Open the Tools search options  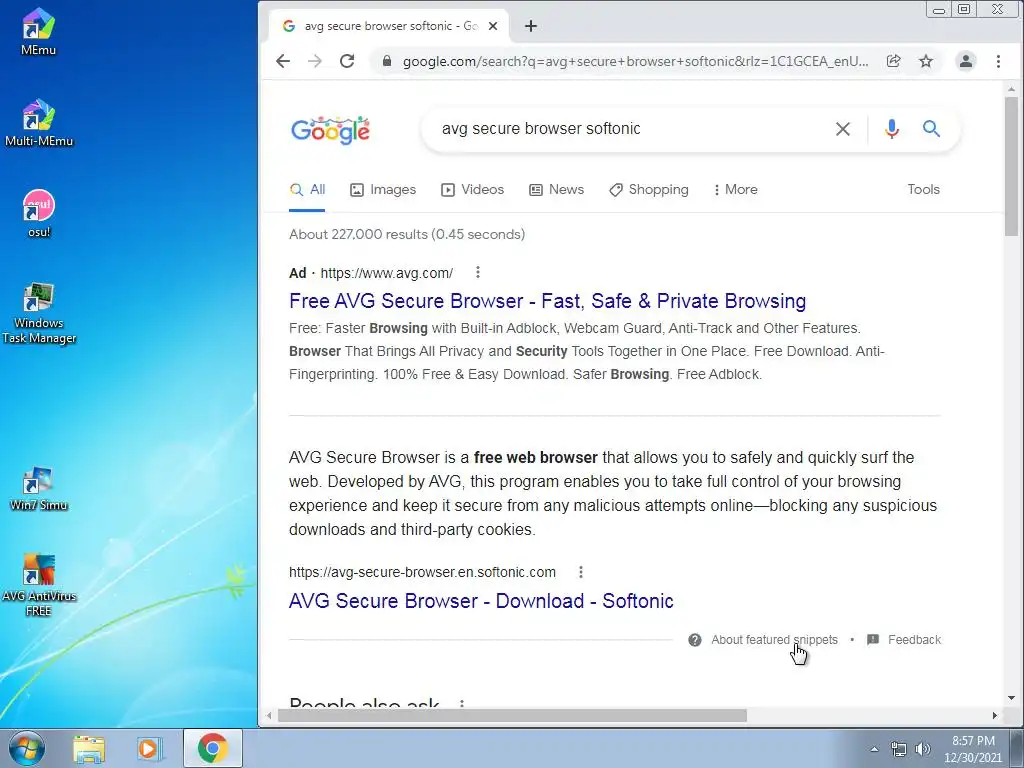click(923, 189)
